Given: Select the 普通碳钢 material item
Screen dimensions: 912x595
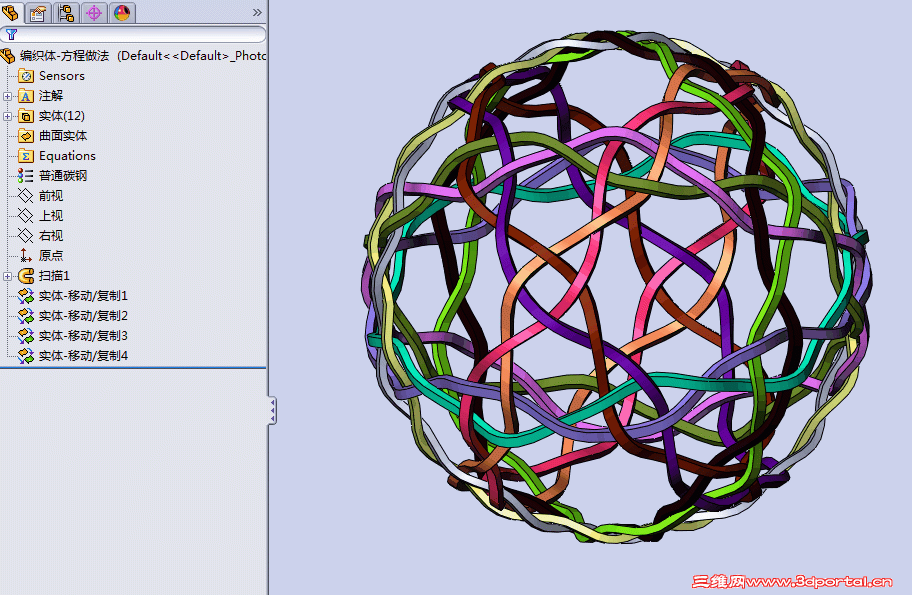Looking at the screenshot, I should click(63, 176).
